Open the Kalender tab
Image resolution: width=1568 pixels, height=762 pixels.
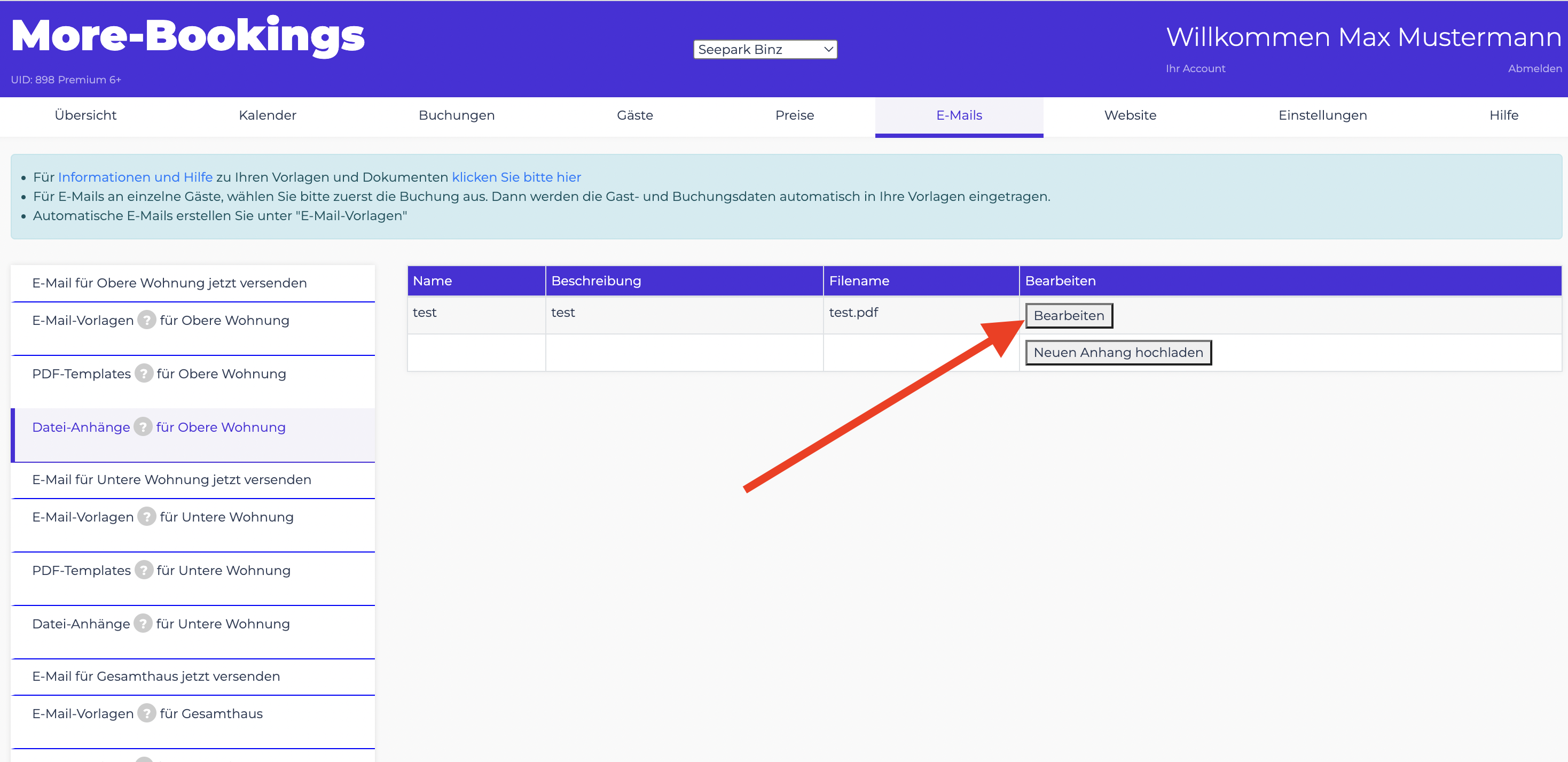click(x=267, y=115)
